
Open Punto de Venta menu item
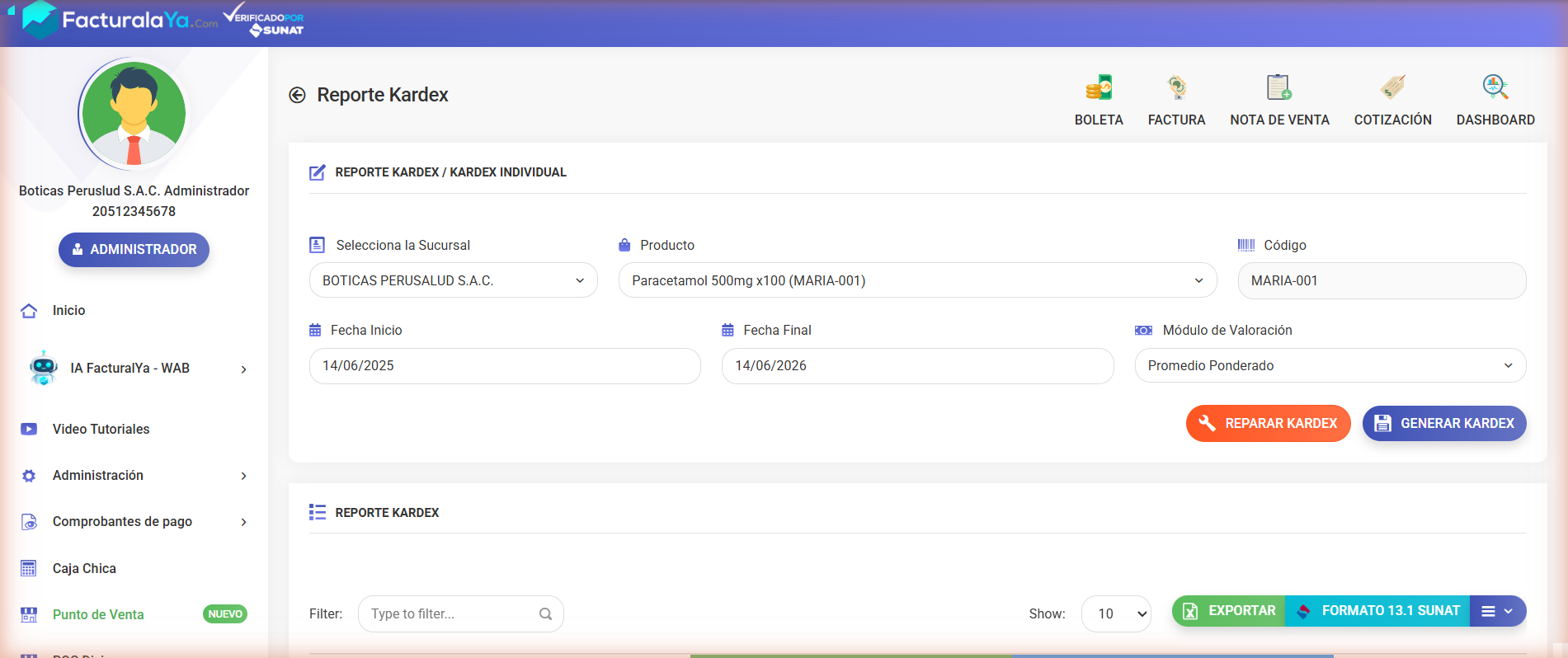[98, 614]
